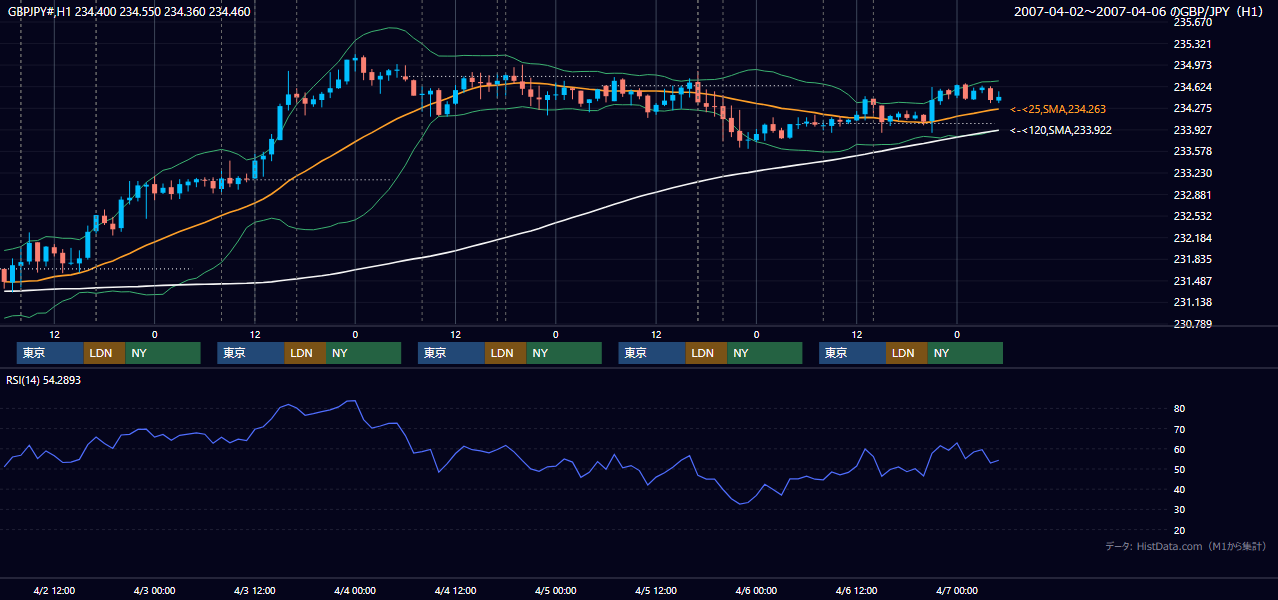1278x600 pixels.
Task: Select the 東京 session block for 4/6
Action: 852,353
